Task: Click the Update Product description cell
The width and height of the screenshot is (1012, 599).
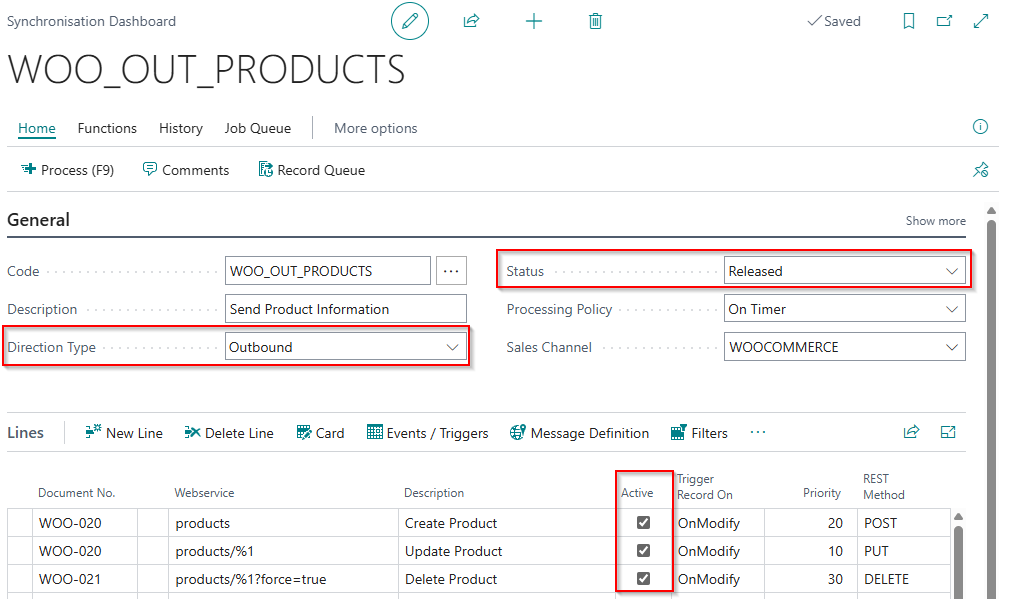Action: point(507,551)
